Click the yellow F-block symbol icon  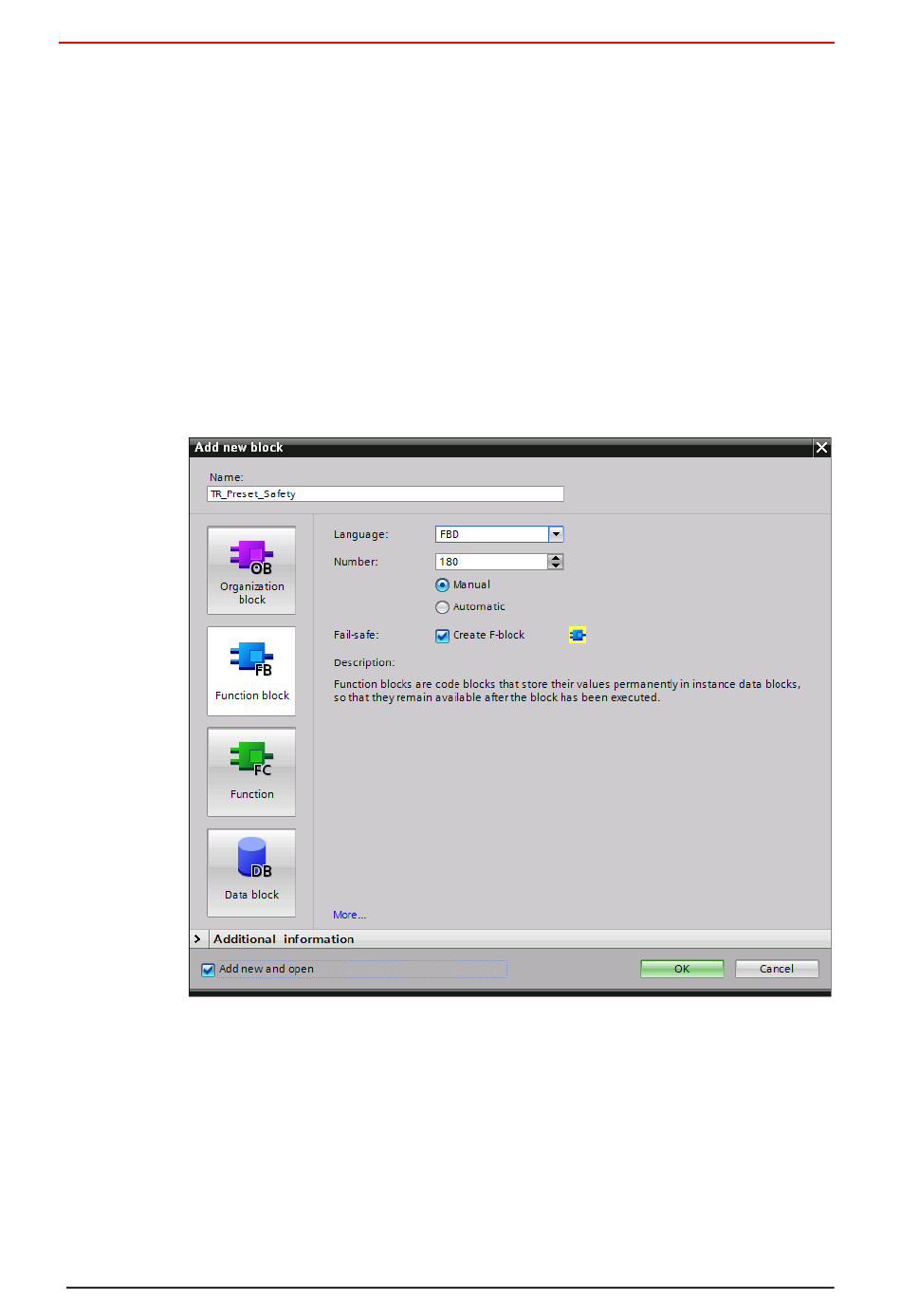click(x=578, y=635)
